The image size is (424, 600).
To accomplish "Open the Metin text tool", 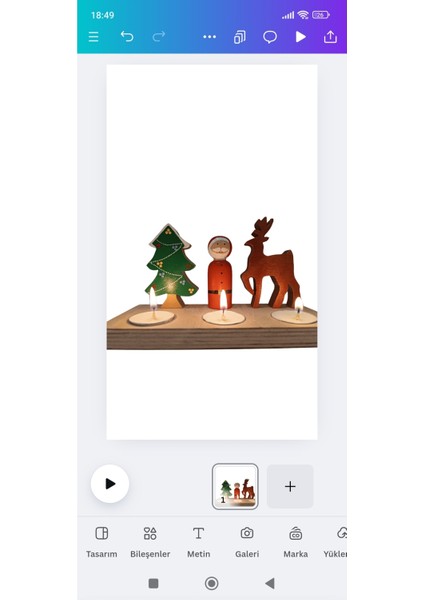I will 199,542.
